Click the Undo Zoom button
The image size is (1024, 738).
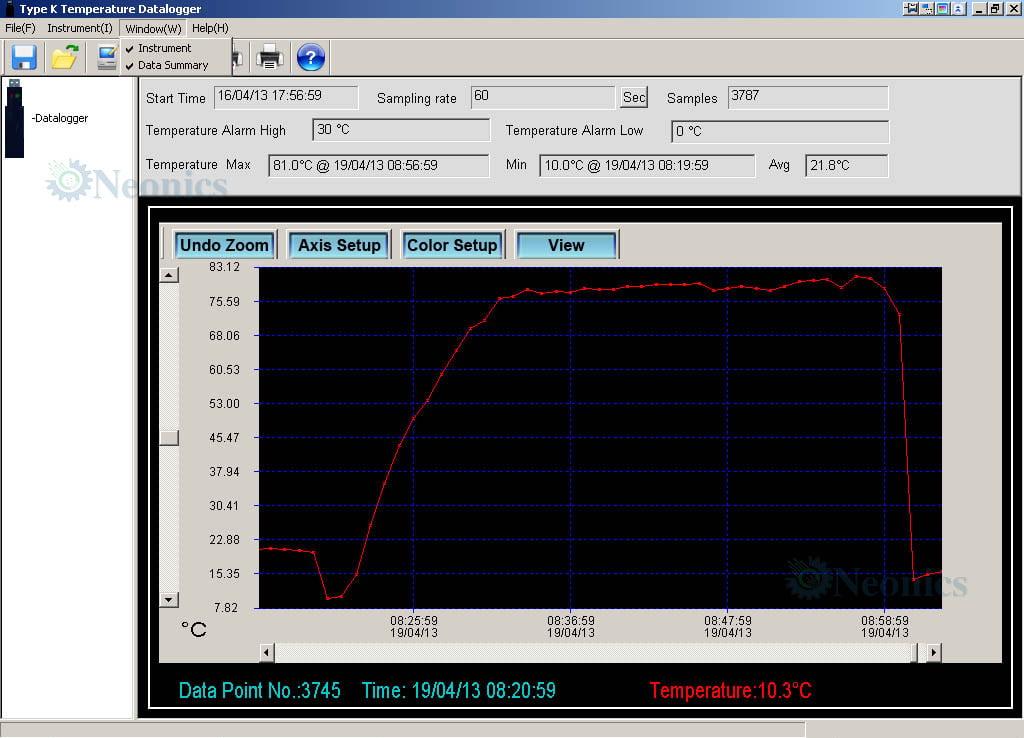pyautogui.click(x=225, y=245)
